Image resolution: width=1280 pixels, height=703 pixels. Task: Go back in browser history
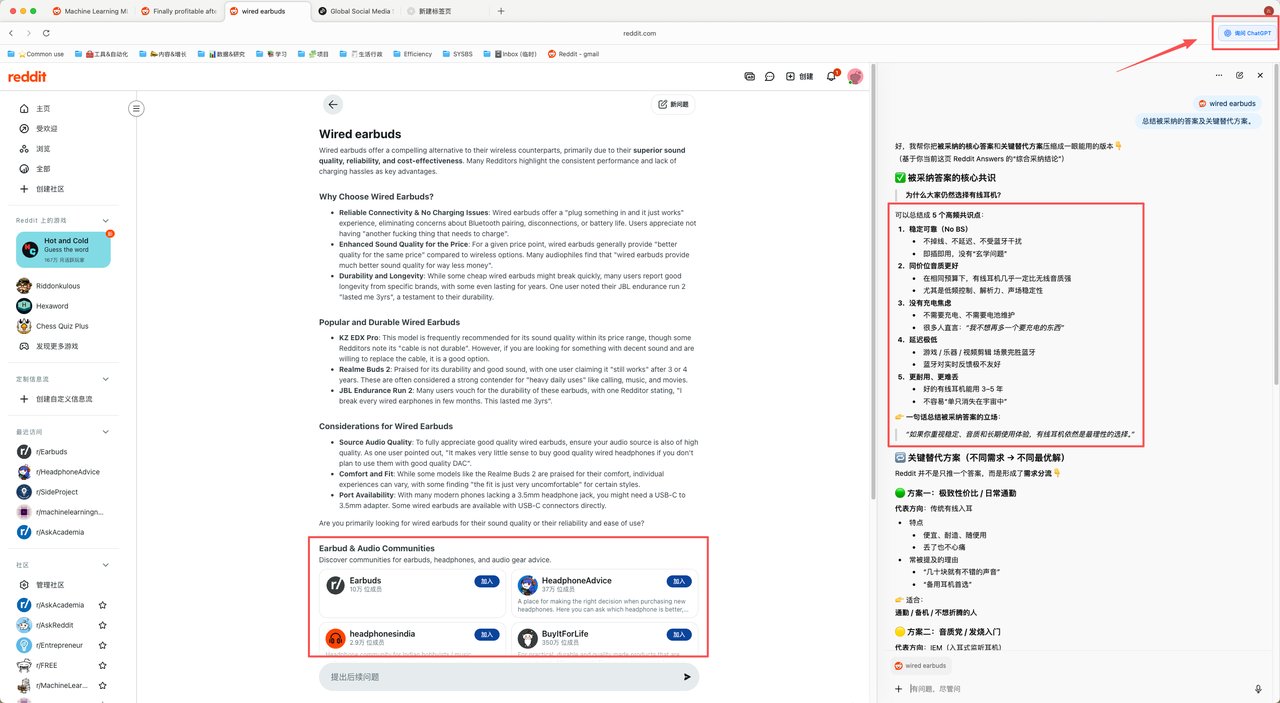pyautogui.click(x=11, y=33)
